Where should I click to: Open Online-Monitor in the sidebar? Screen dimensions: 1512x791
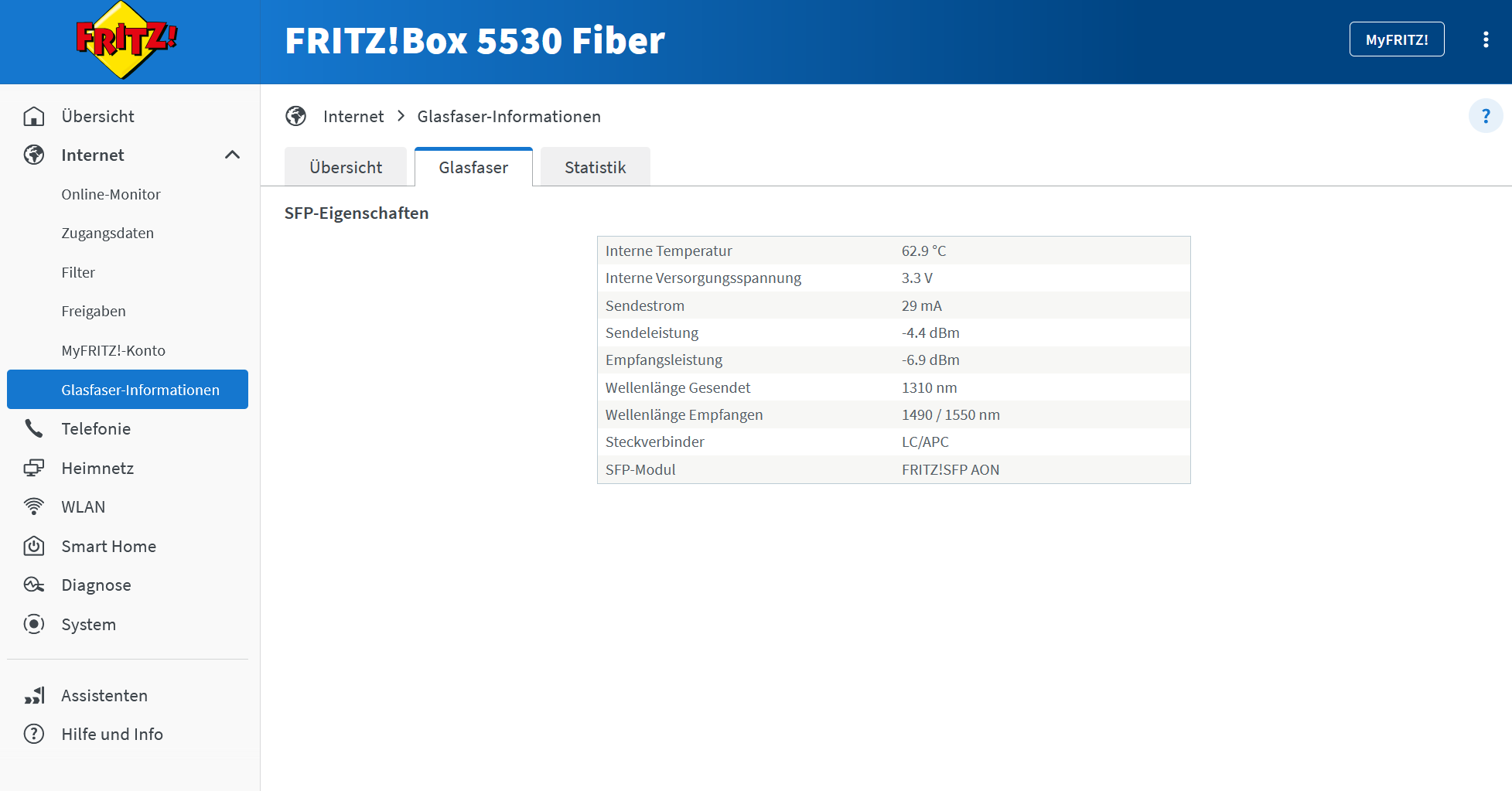pyautogui.click(x=111, y=194)
